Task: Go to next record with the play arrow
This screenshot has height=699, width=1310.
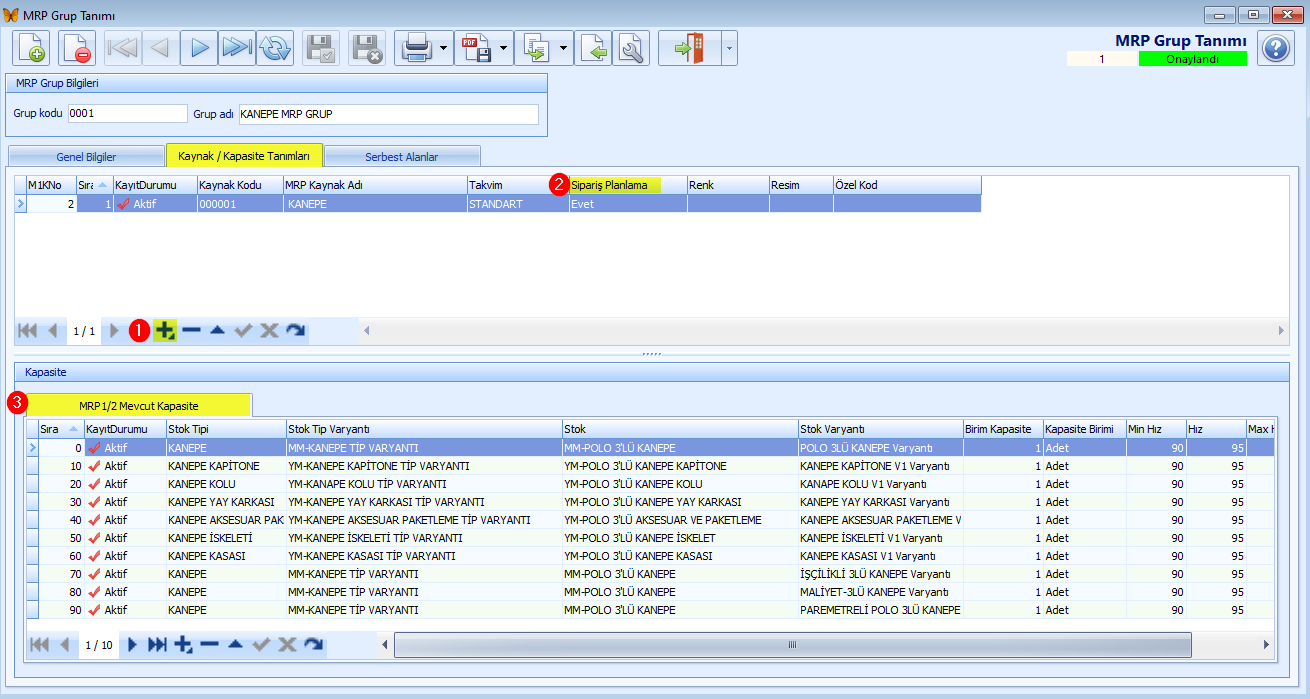Action: click(199, 48)
